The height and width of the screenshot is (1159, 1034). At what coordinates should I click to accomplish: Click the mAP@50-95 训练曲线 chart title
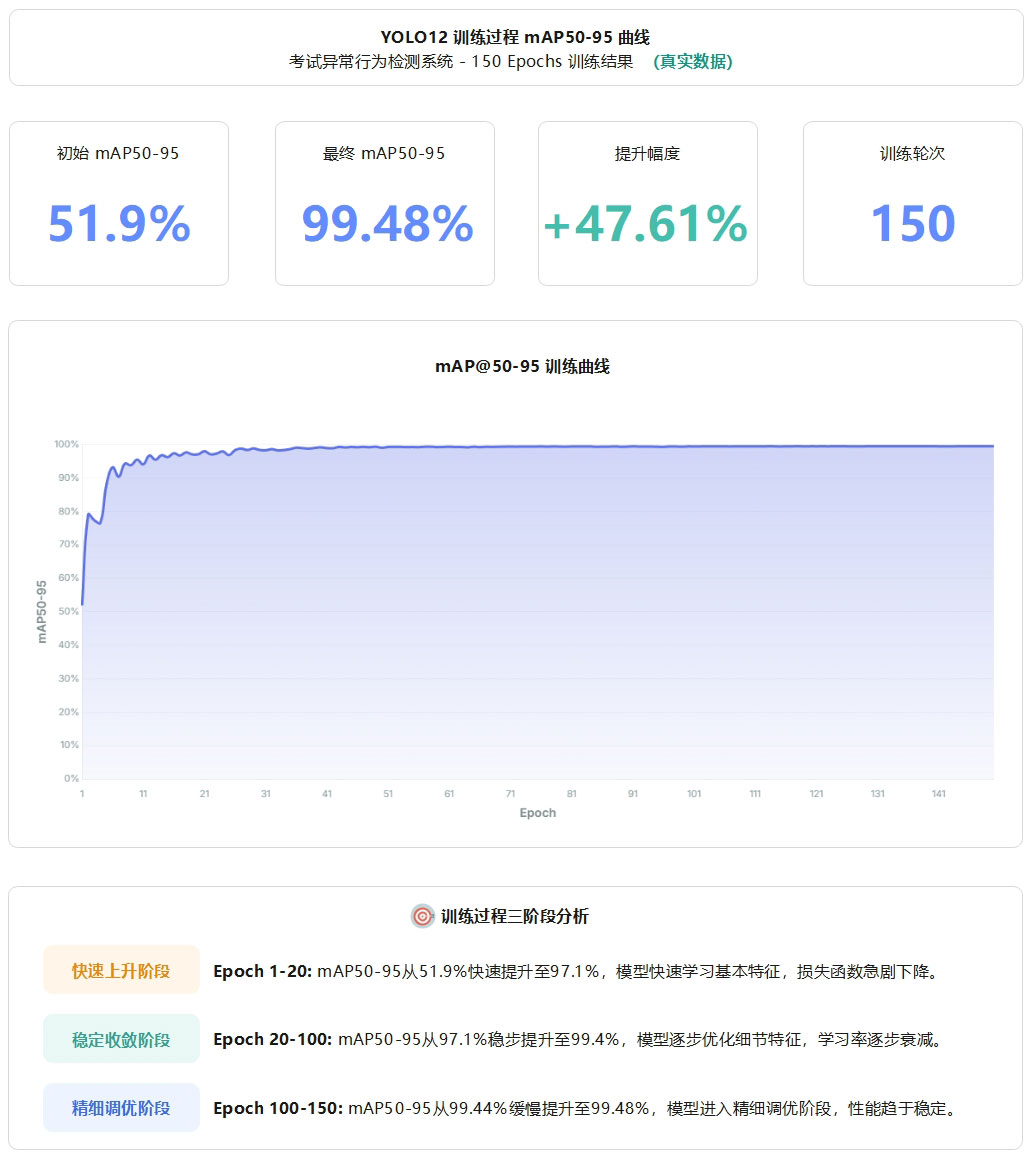click(522, 367)
